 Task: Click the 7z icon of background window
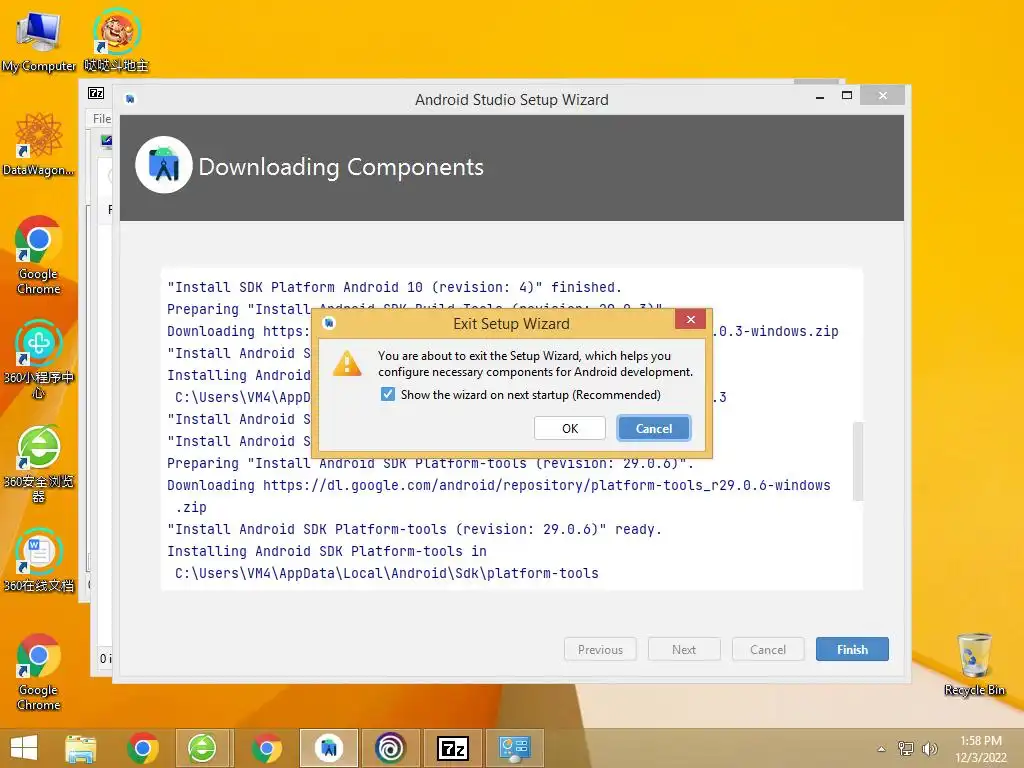point(96,93)
